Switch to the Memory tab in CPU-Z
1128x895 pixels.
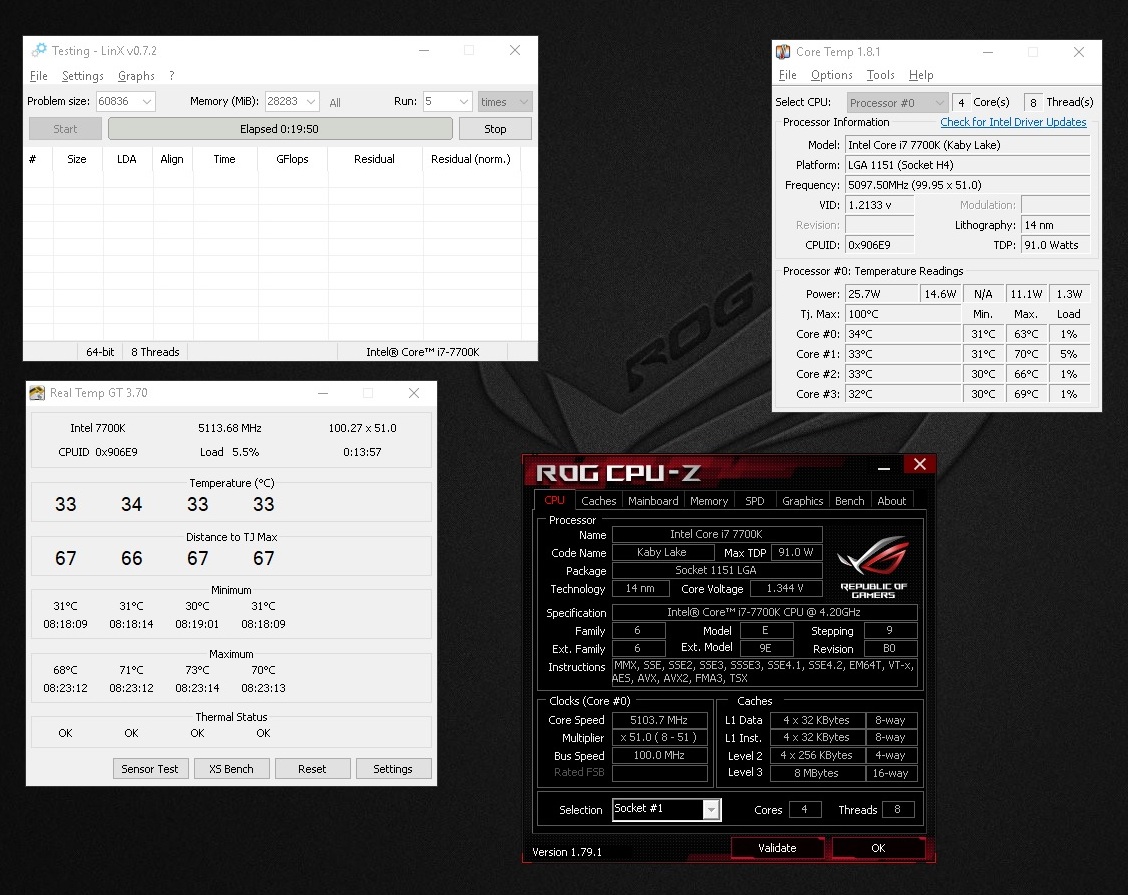(709, 501)
